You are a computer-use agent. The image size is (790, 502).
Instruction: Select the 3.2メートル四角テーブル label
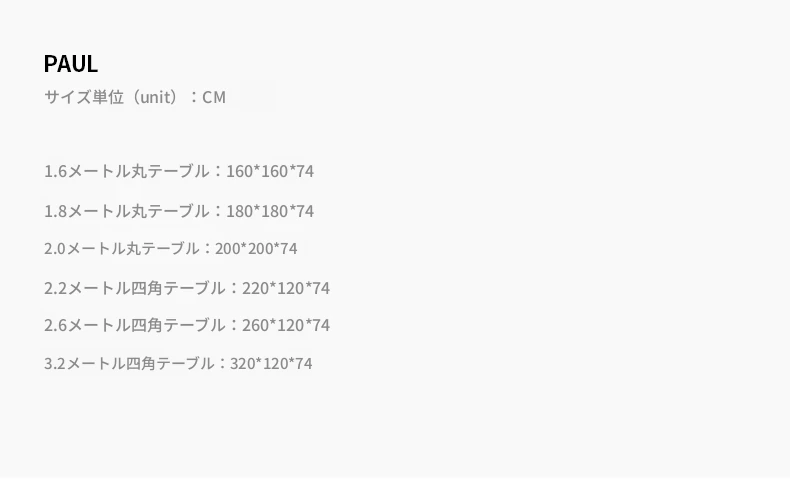129,363
